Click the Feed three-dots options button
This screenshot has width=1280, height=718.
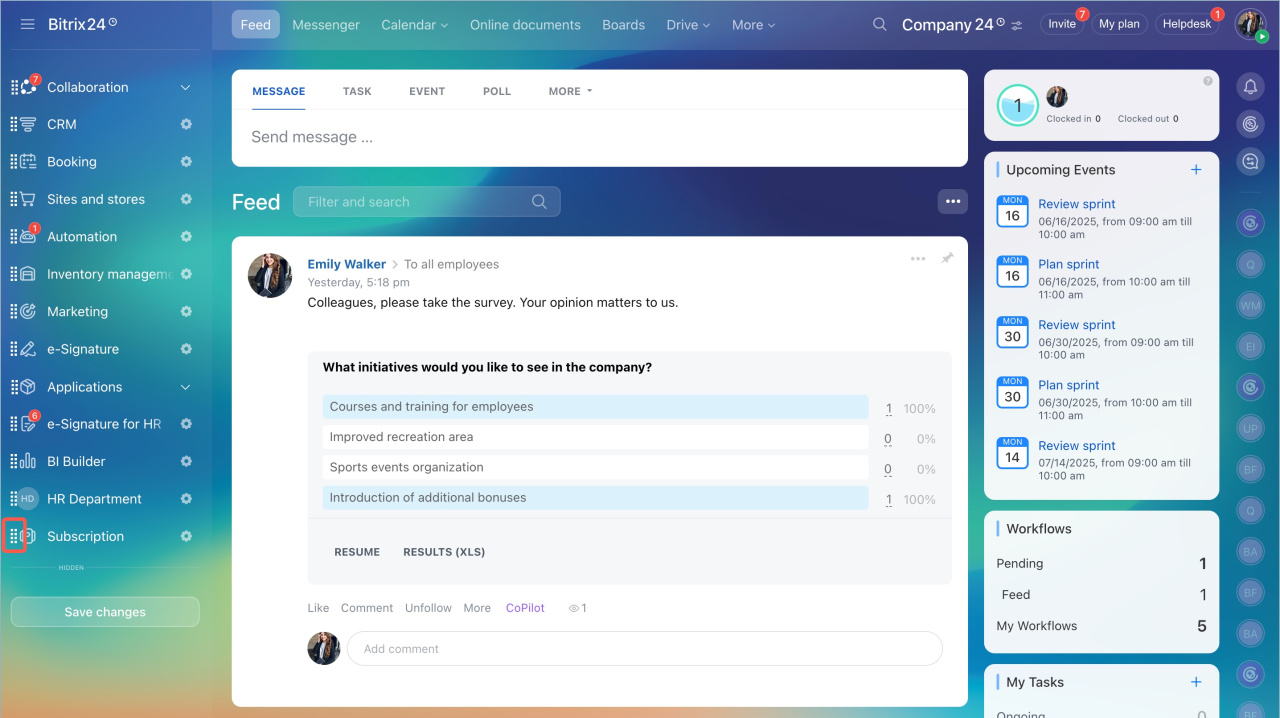point(952,202)
